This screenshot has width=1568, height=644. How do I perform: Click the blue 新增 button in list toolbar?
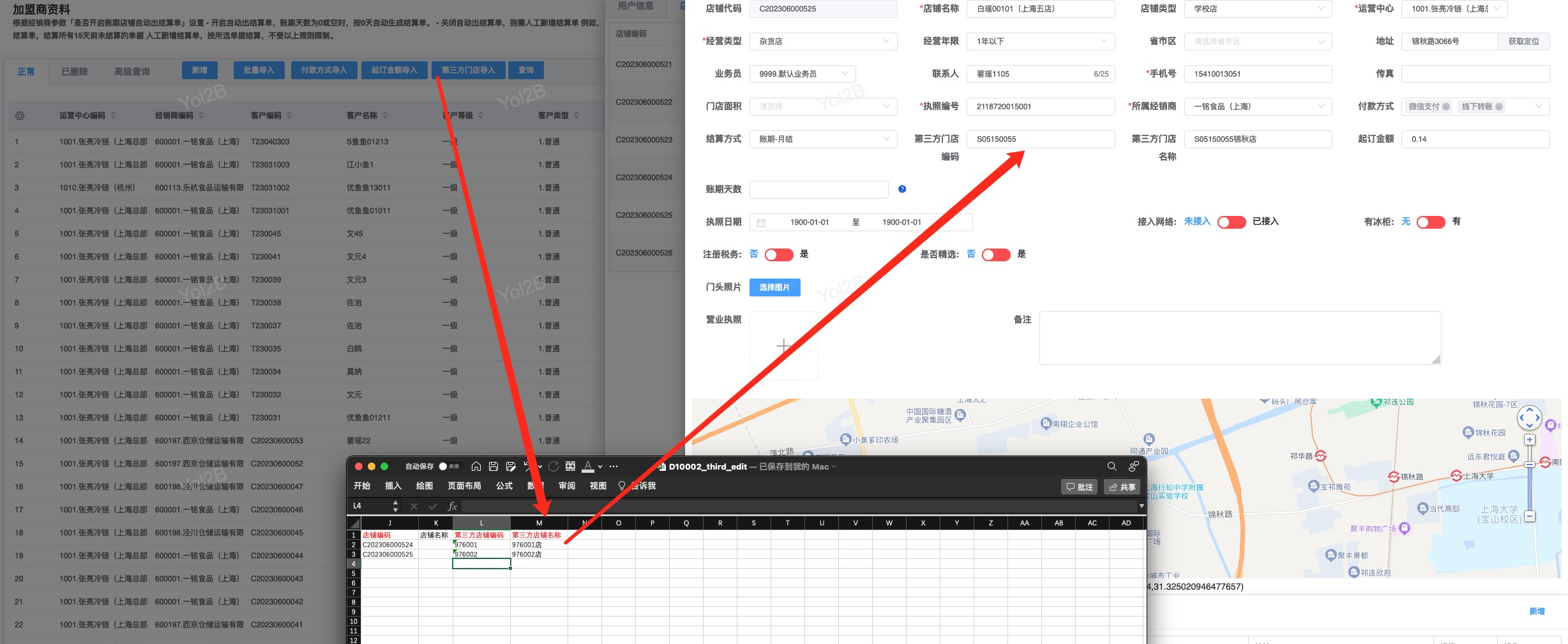coord(200,70)
